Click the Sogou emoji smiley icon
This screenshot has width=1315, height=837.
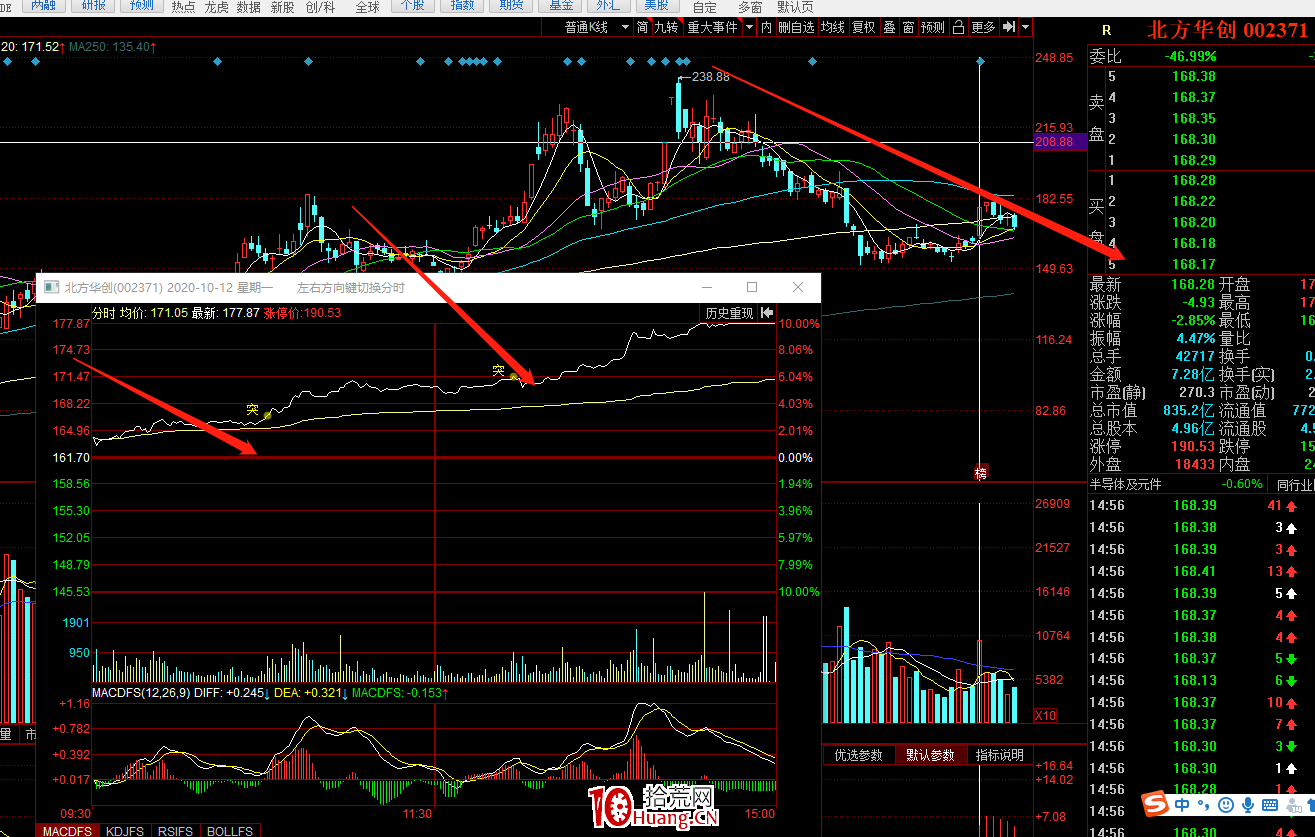pyautogui.click(x=1224, y=805)
